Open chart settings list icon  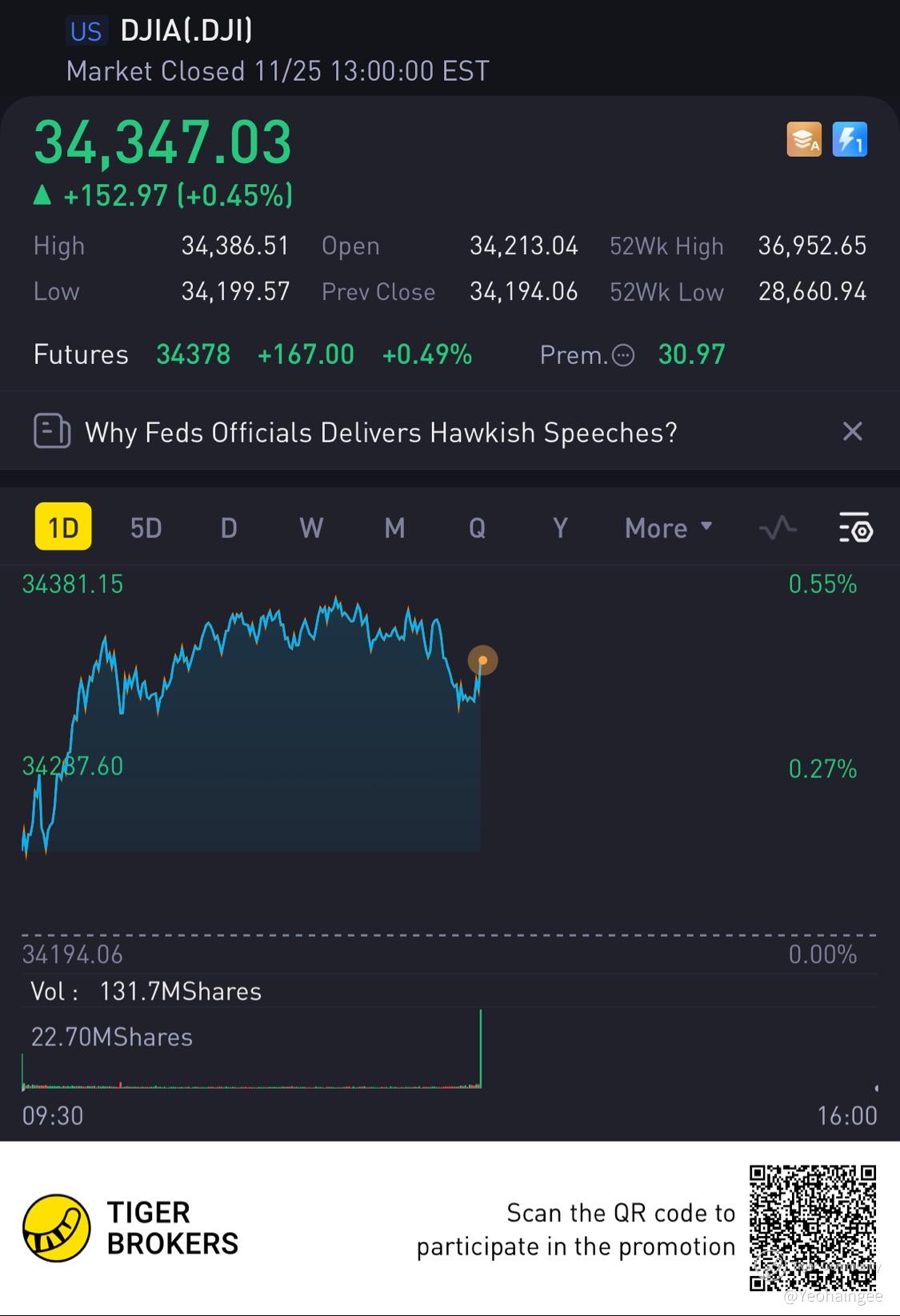(855, 528)
